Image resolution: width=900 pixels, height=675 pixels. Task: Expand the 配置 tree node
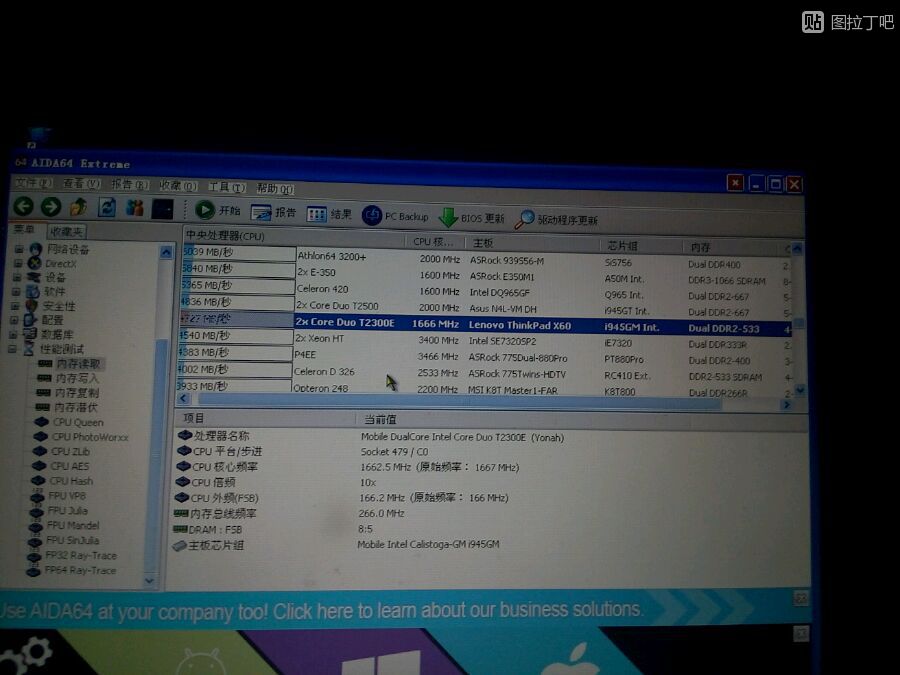click(14, 320)
